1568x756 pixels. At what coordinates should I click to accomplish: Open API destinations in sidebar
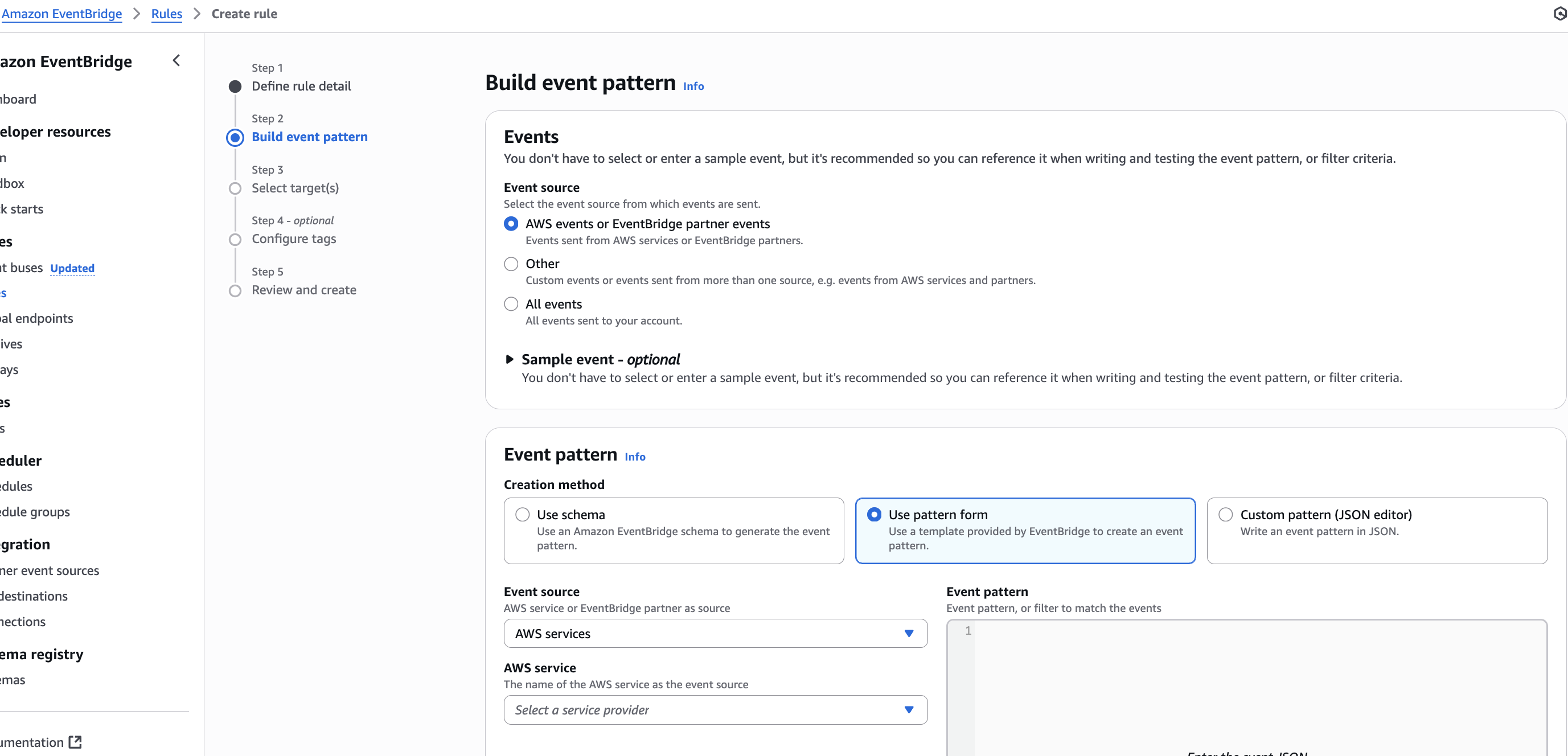tap(34, 596)
